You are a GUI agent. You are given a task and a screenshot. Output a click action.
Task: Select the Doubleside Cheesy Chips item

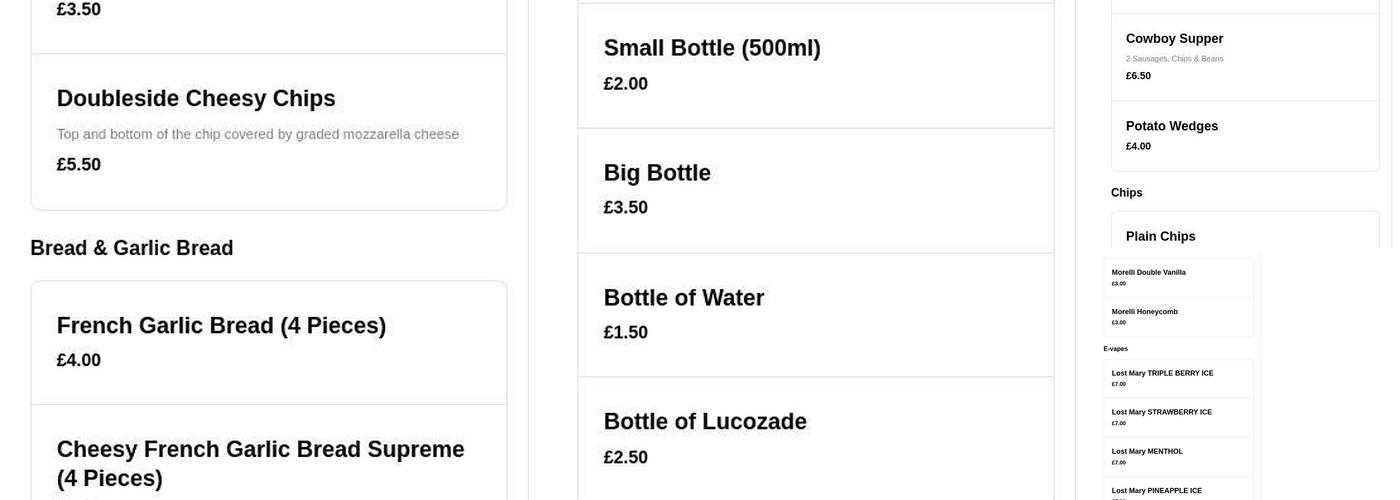[268, 131]
